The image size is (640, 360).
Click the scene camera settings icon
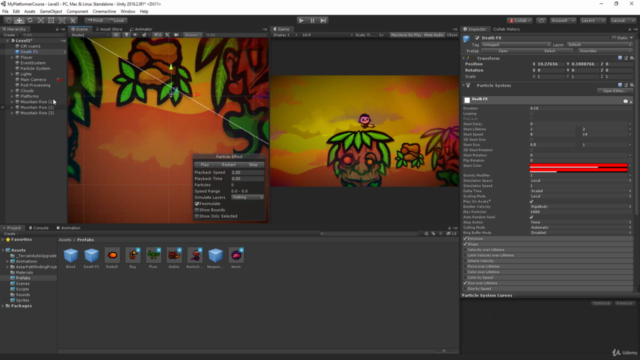click(x=176, y=35)
